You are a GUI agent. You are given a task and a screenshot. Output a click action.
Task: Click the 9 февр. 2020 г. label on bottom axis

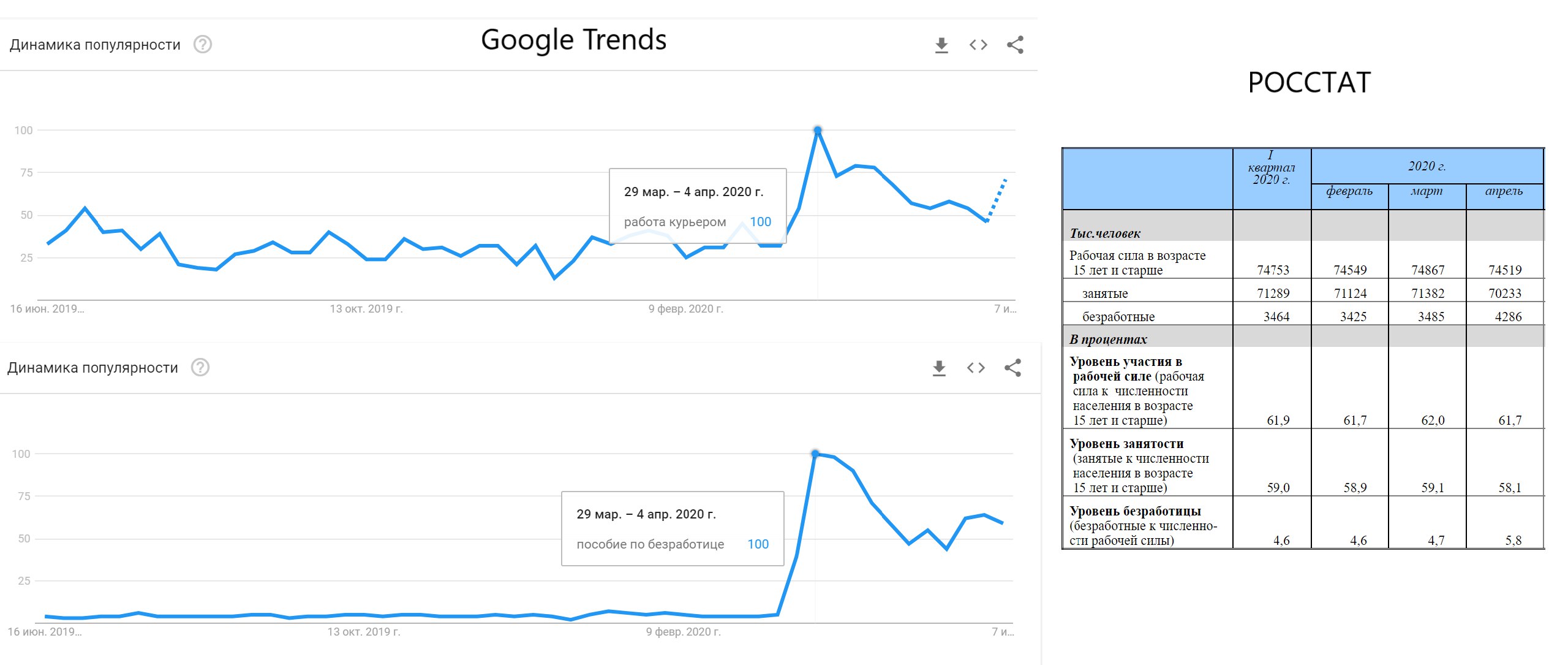click(684, 632)
